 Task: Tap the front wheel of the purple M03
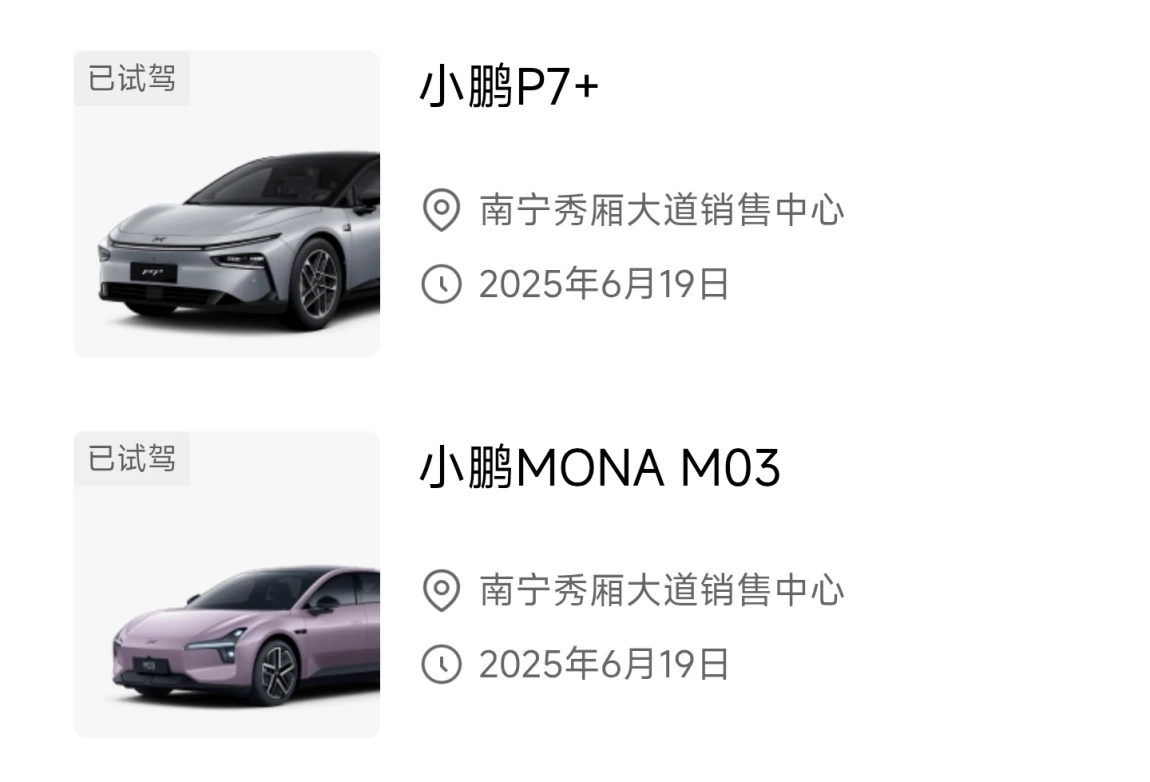coord(276,672)
